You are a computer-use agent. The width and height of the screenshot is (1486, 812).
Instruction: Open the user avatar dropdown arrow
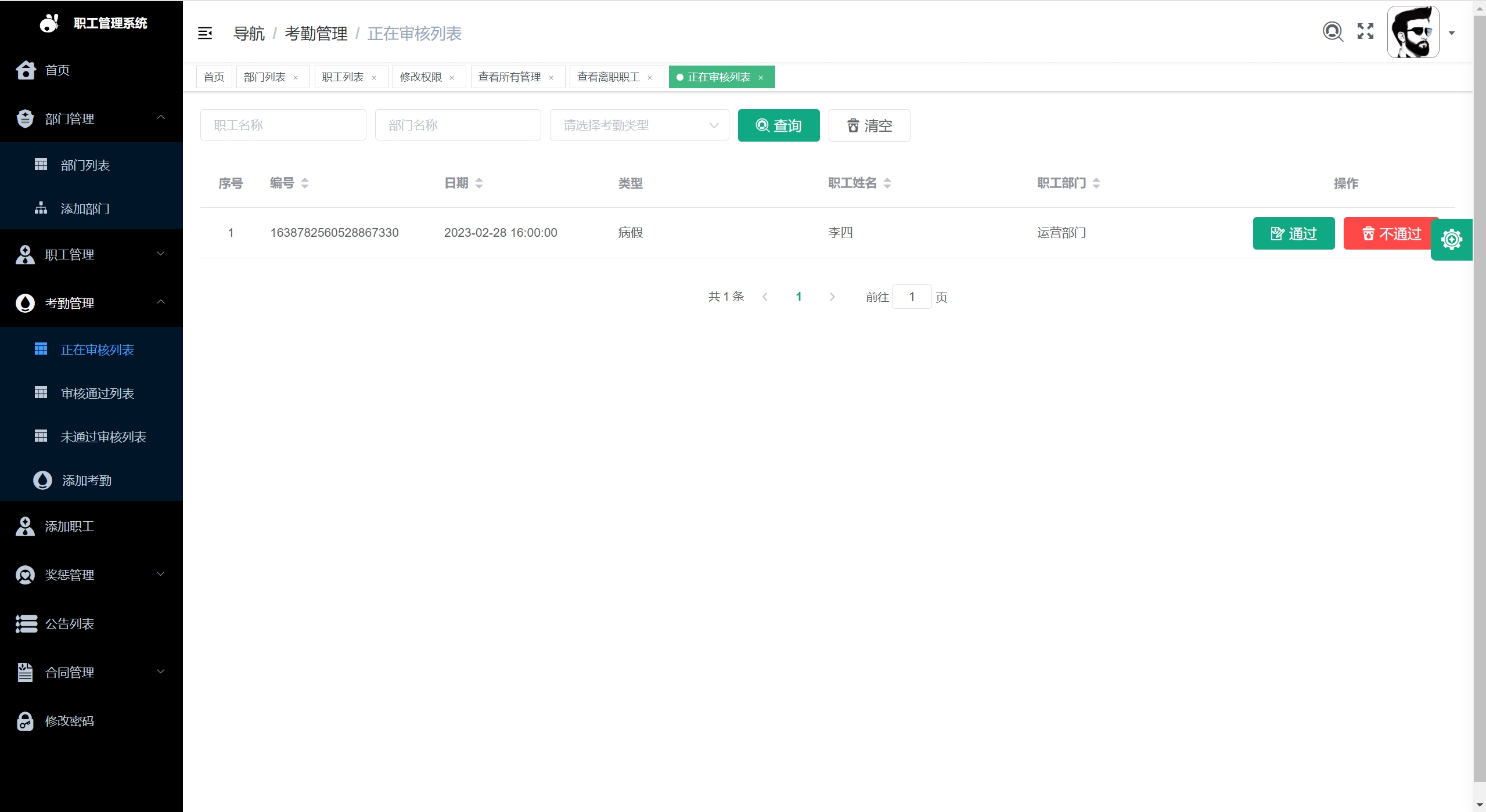tap(1451, 33)
